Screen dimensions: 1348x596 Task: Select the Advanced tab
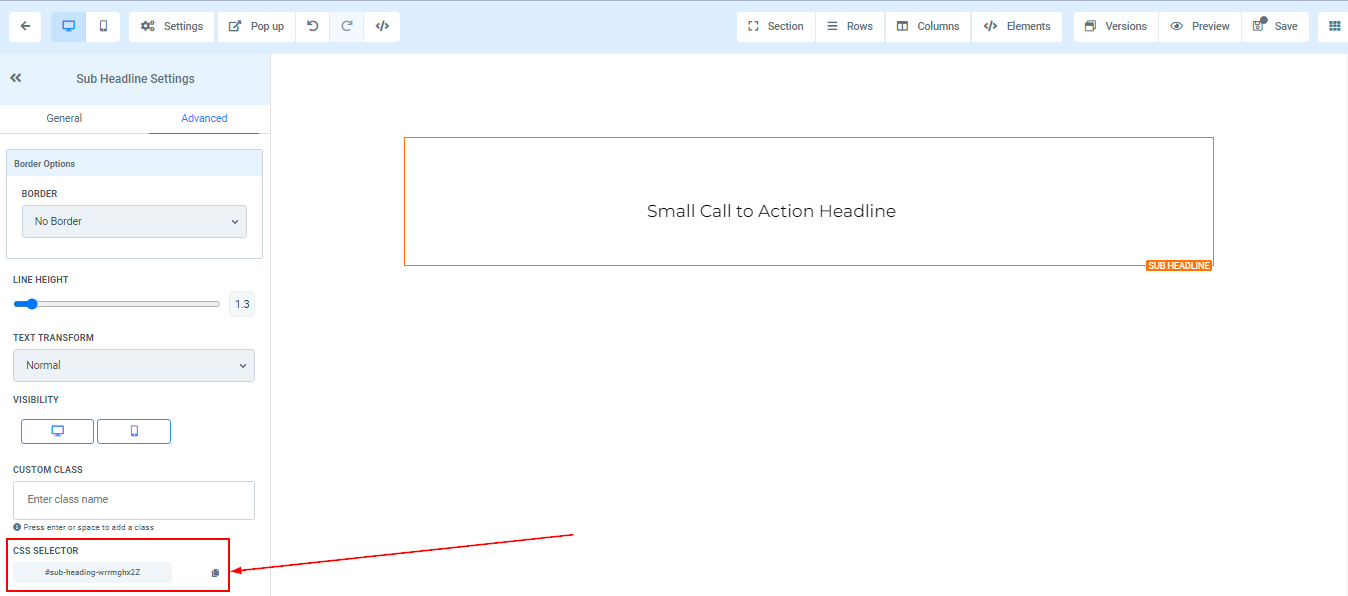pos(204,118)
